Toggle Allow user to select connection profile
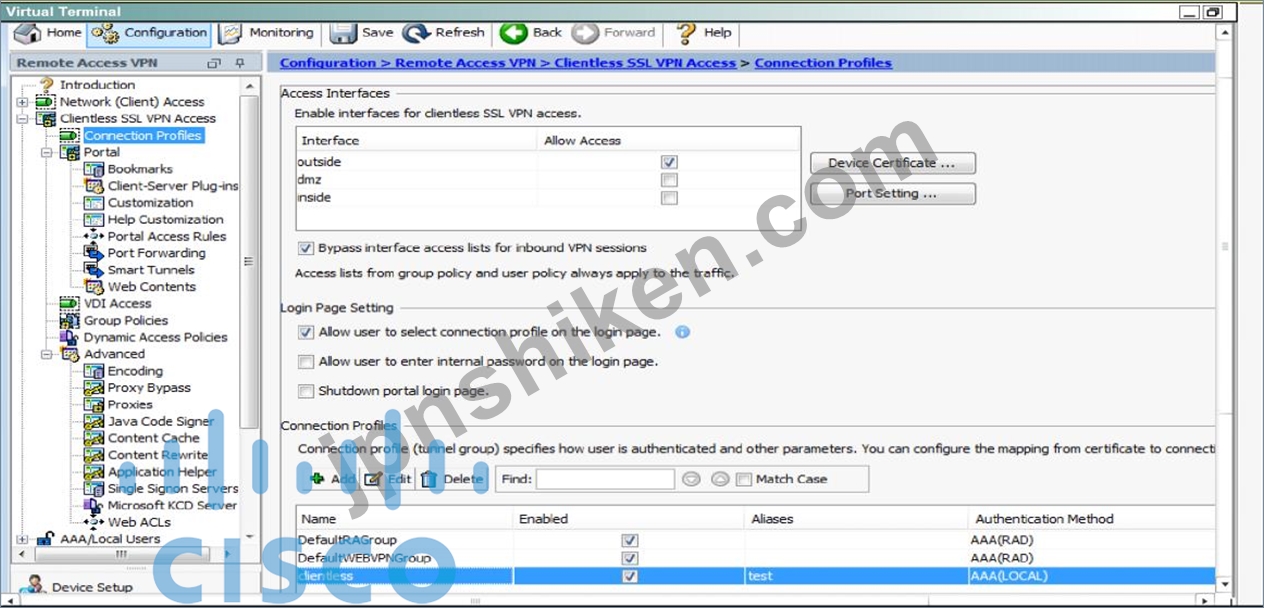This screenshot has width=1264, height=608. (306, 332)
